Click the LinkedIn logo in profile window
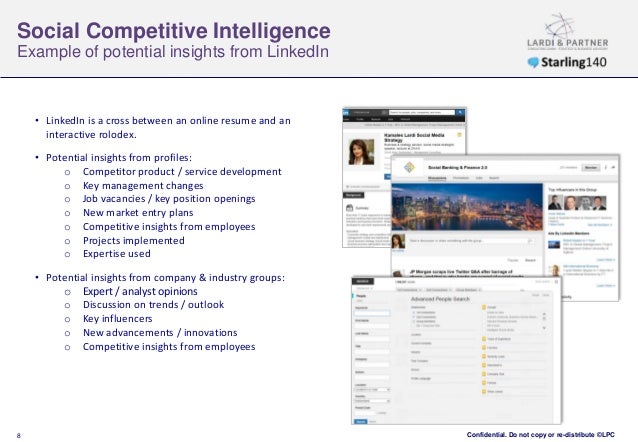This screenshot has height=442, width=638. pos(345,113)
